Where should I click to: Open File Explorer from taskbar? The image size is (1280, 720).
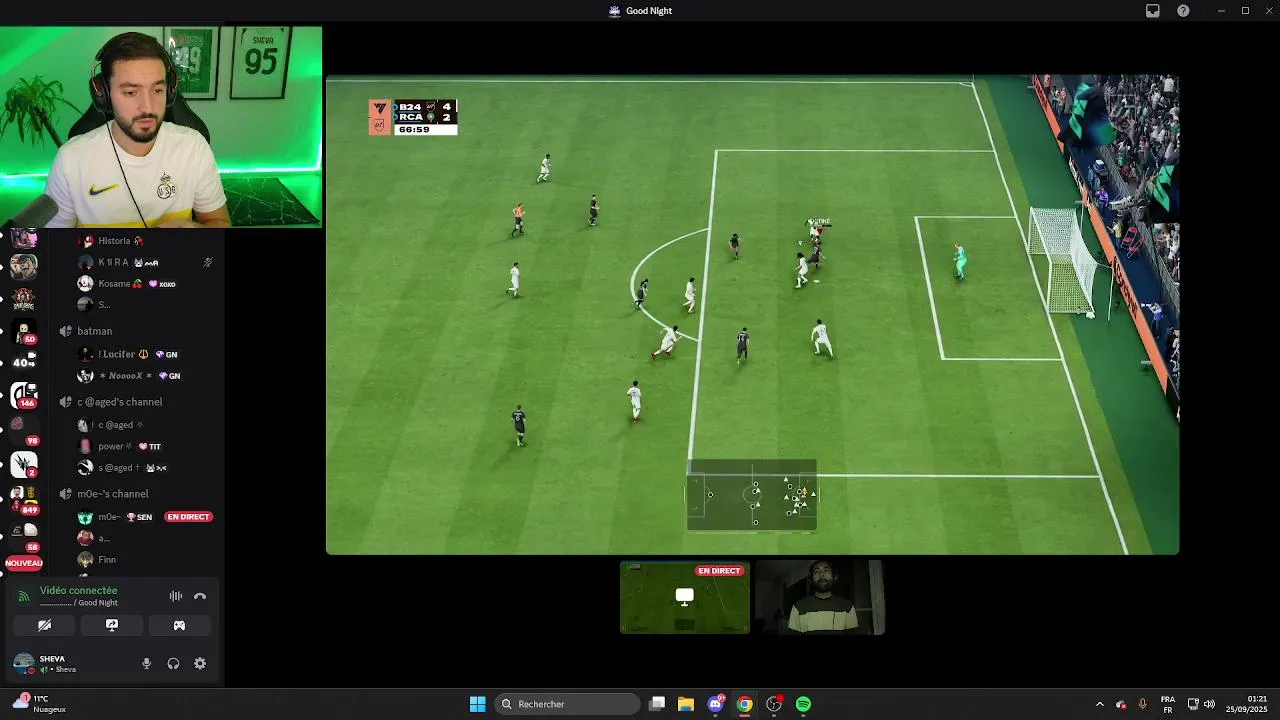686,704
